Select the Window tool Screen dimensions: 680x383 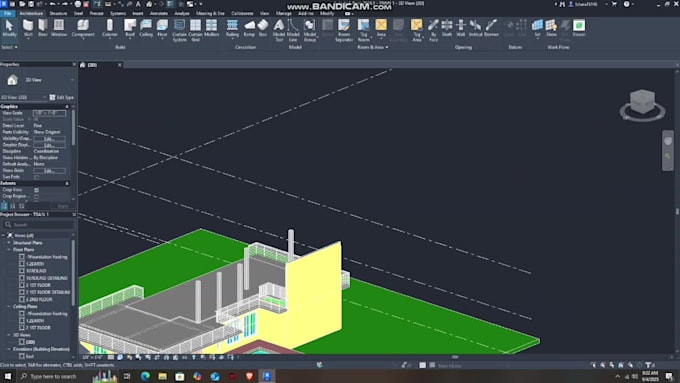[x=59, y=28]
